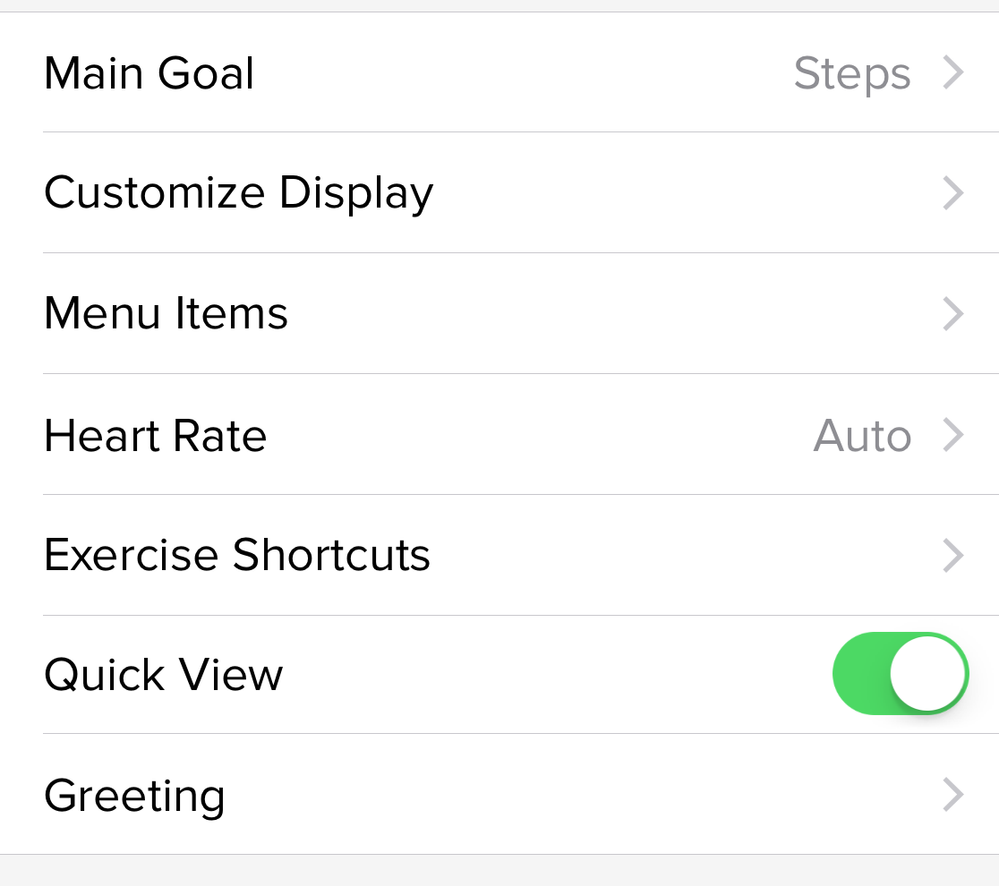This screenshot has width=999, height=886.
Task: Click the Heart Rate label text
Action: (155, 435)
